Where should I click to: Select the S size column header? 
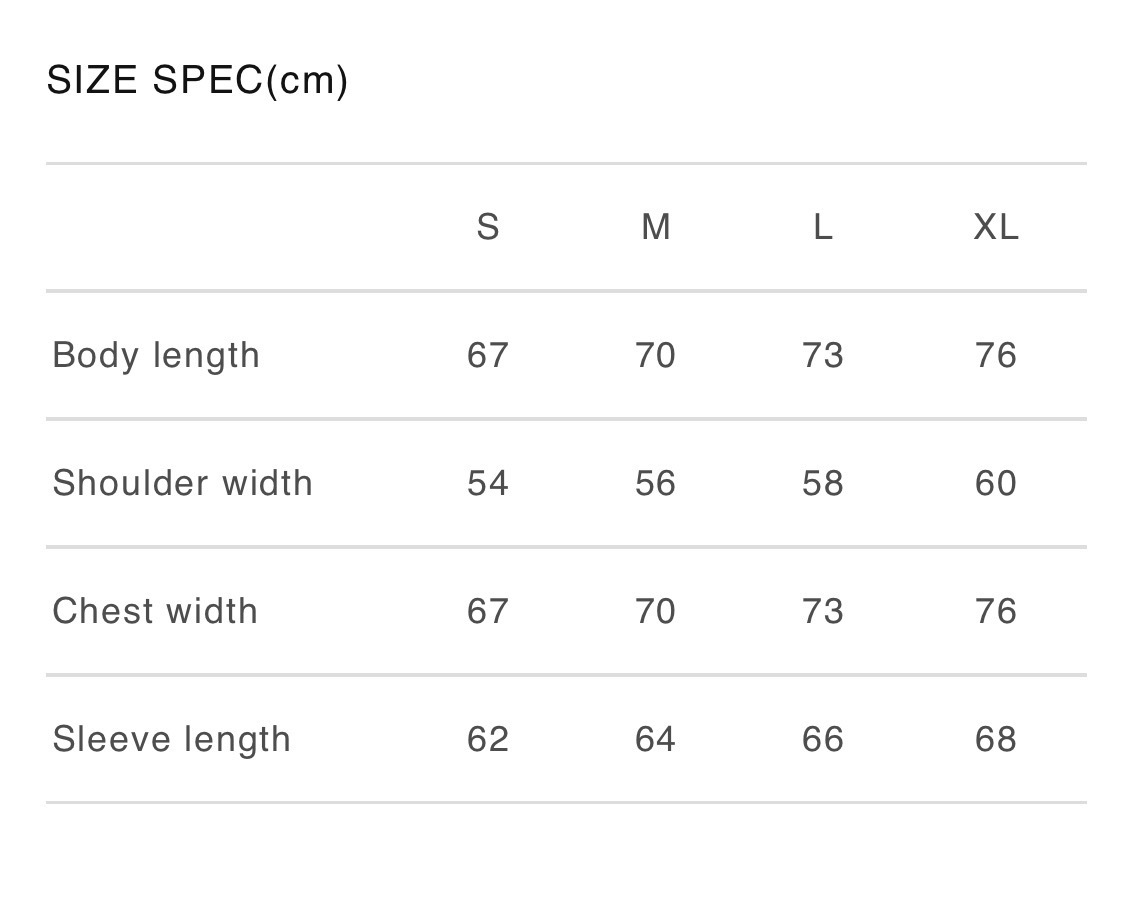(488, 228)
